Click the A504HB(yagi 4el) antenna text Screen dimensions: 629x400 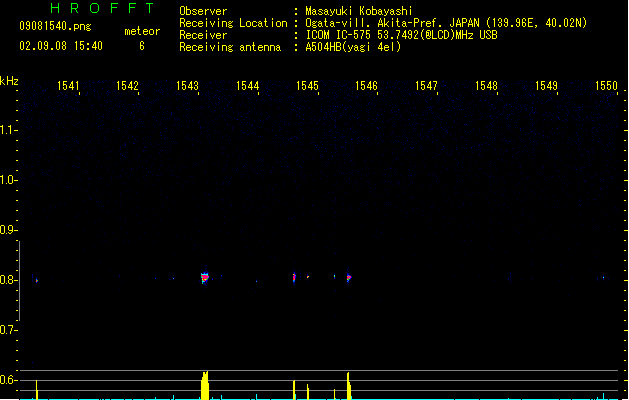[x=353, y=47]
